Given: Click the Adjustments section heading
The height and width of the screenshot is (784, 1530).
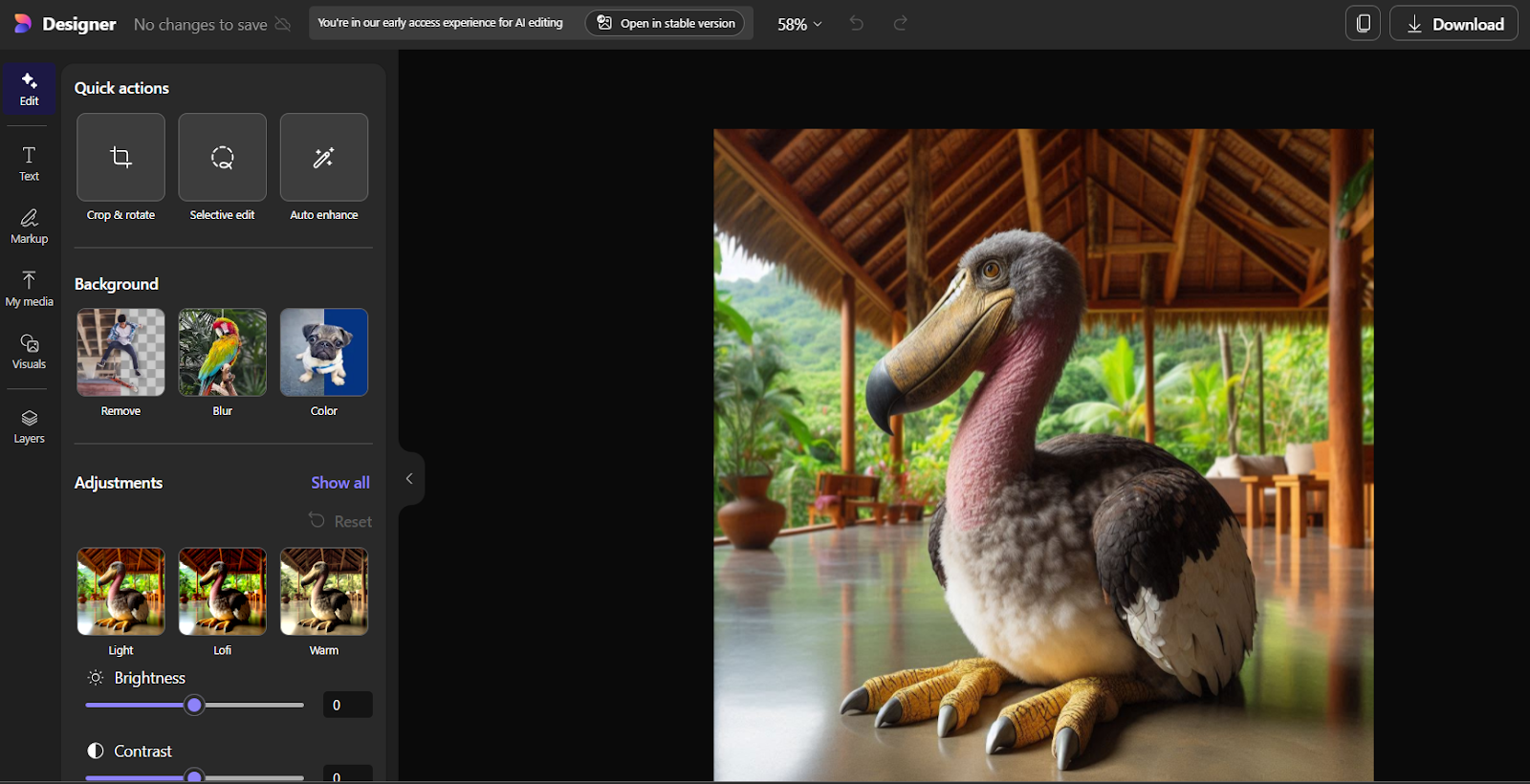Looking at the screenshot, I should point(119,483).
